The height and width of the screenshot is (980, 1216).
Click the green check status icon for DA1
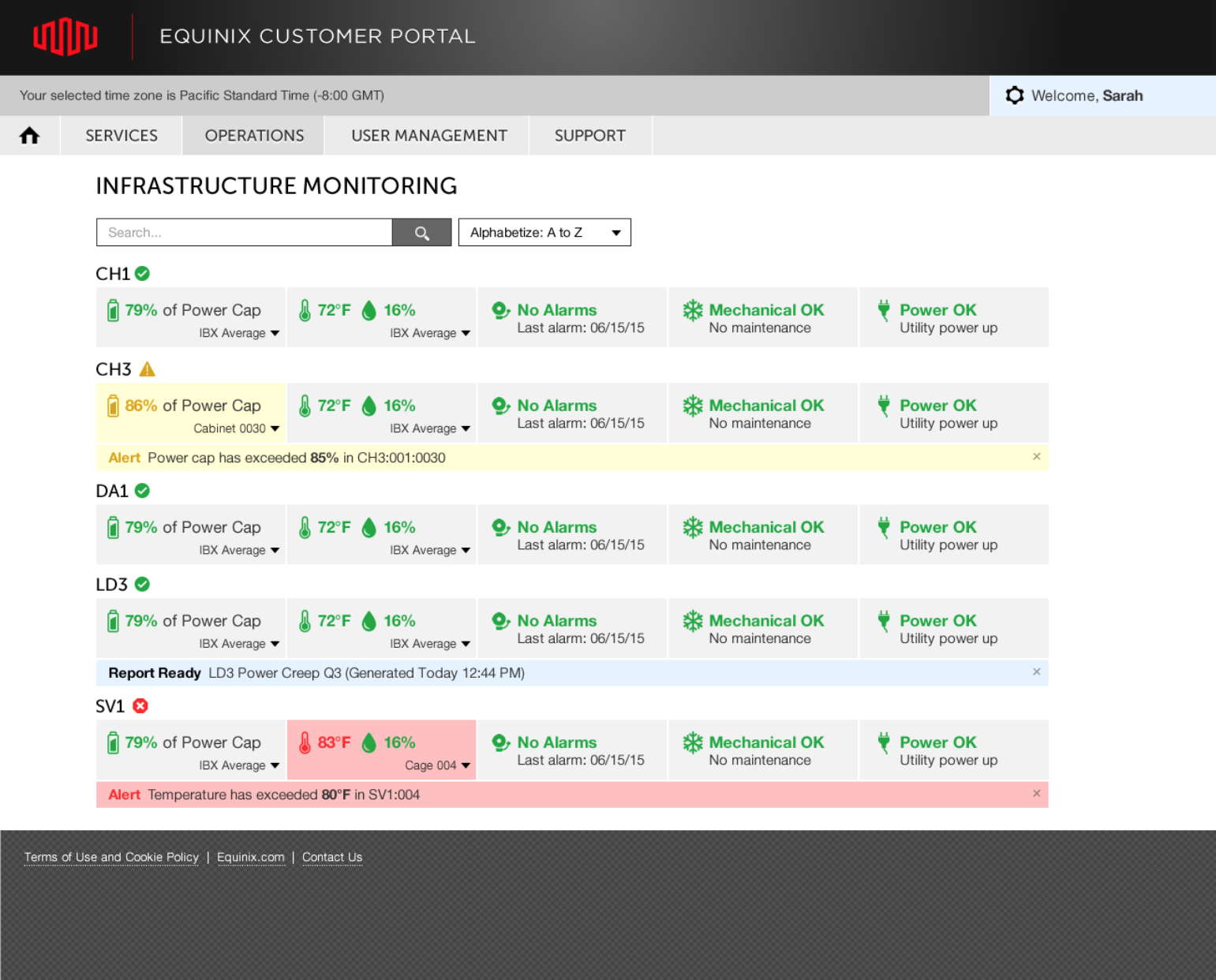click(x=142, y=491)
